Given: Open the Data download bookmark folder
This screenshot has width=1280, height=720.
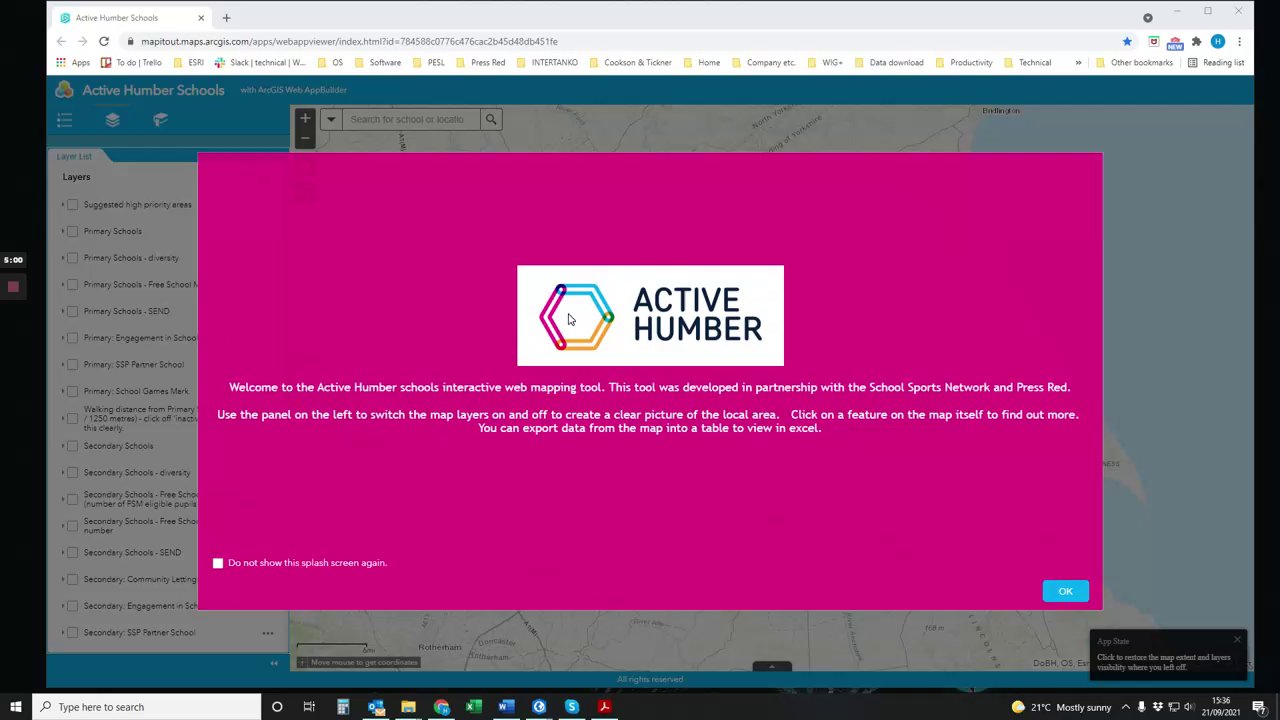Looking at the screenshot, I should [888, 62].
